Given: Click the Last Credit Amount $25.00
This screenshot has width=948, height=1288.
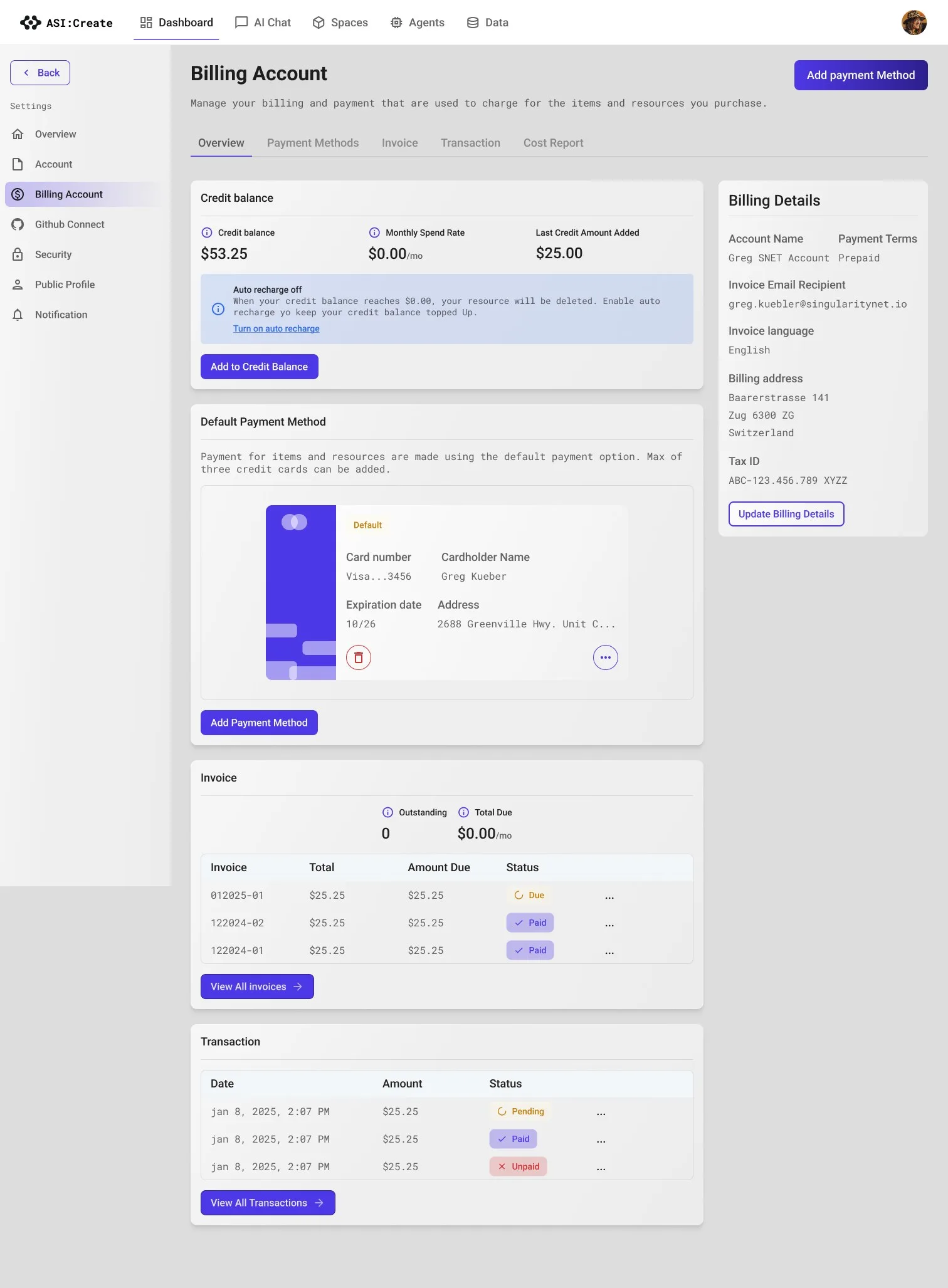Looking at the screenshot, I should pyautogui.click(x=559, y=253).
